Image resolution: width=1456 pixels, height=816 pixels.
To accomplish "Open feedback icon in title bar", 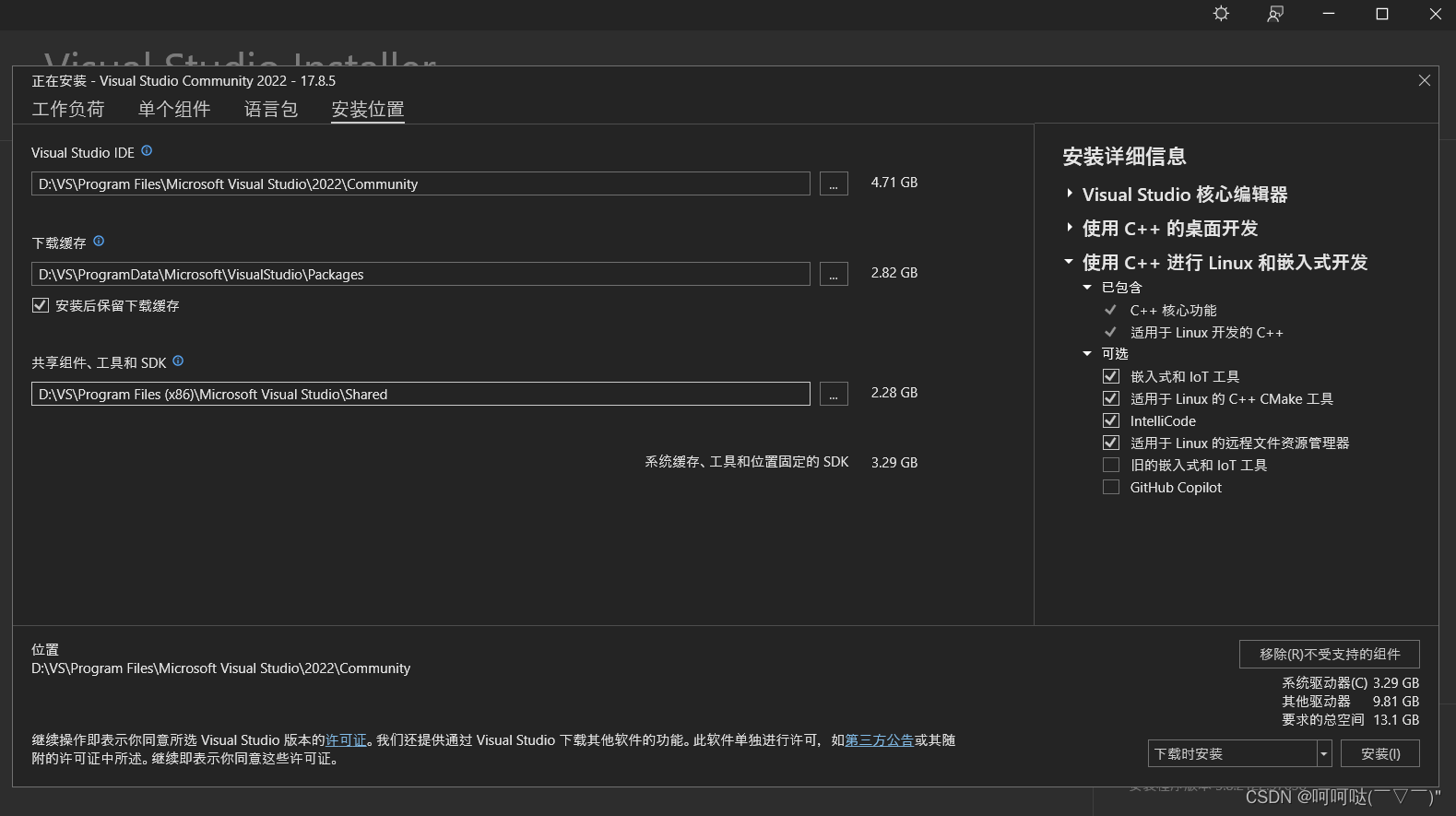I will (1275, 14).
